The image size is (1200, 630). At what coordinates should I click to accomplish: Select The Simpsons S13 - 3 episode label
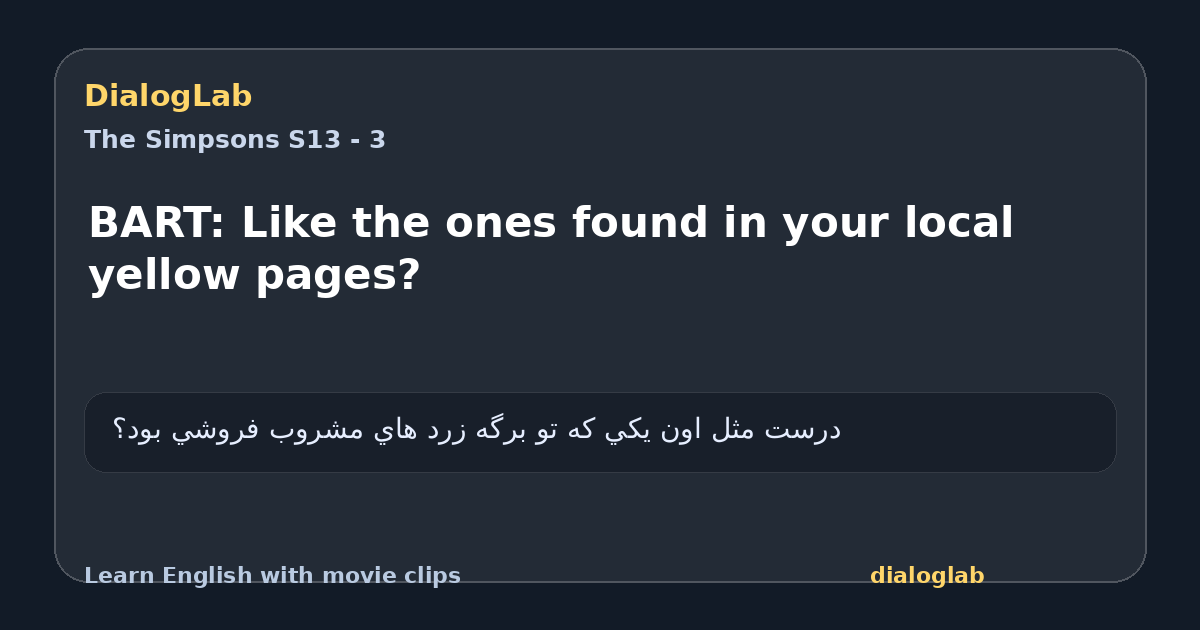click(x=235, y=140)
